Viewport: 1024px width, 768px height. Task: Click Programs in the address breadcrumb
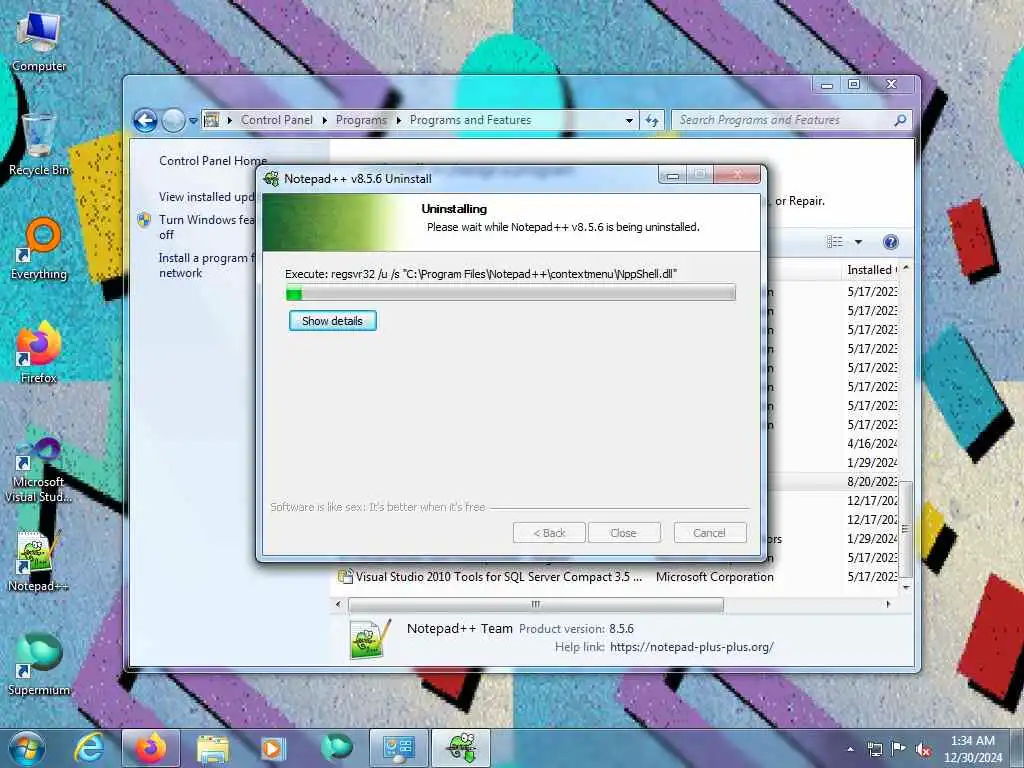361,120
